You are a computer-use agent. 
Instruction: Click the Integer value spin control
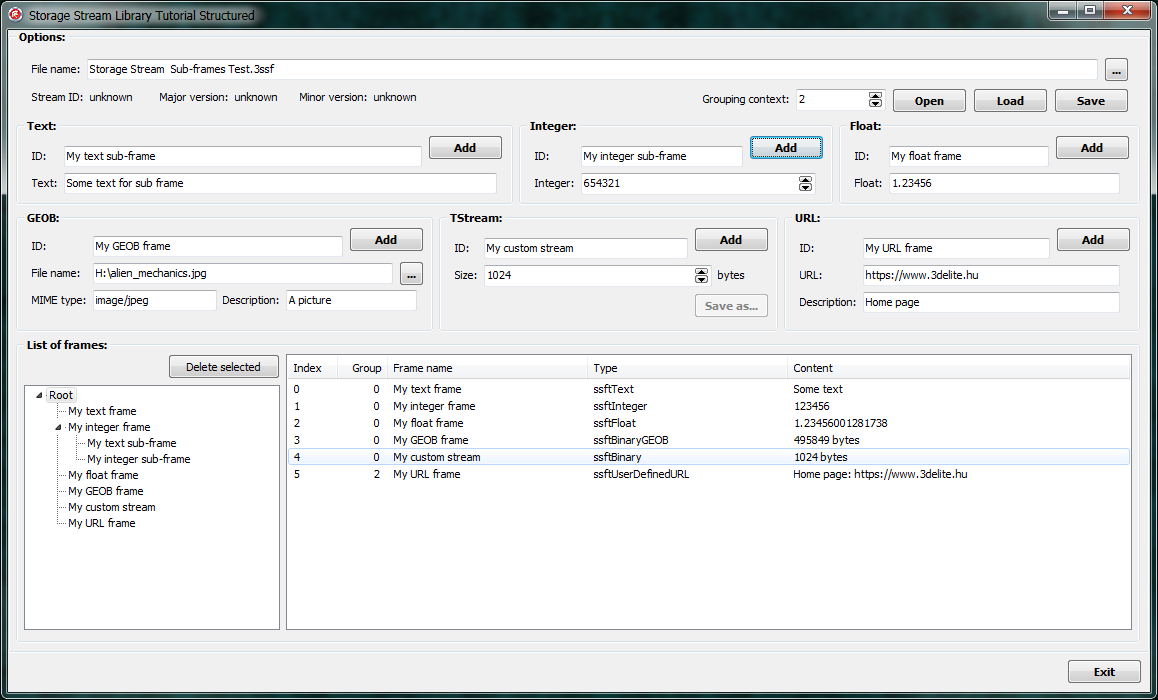click(x=806, y=183)
